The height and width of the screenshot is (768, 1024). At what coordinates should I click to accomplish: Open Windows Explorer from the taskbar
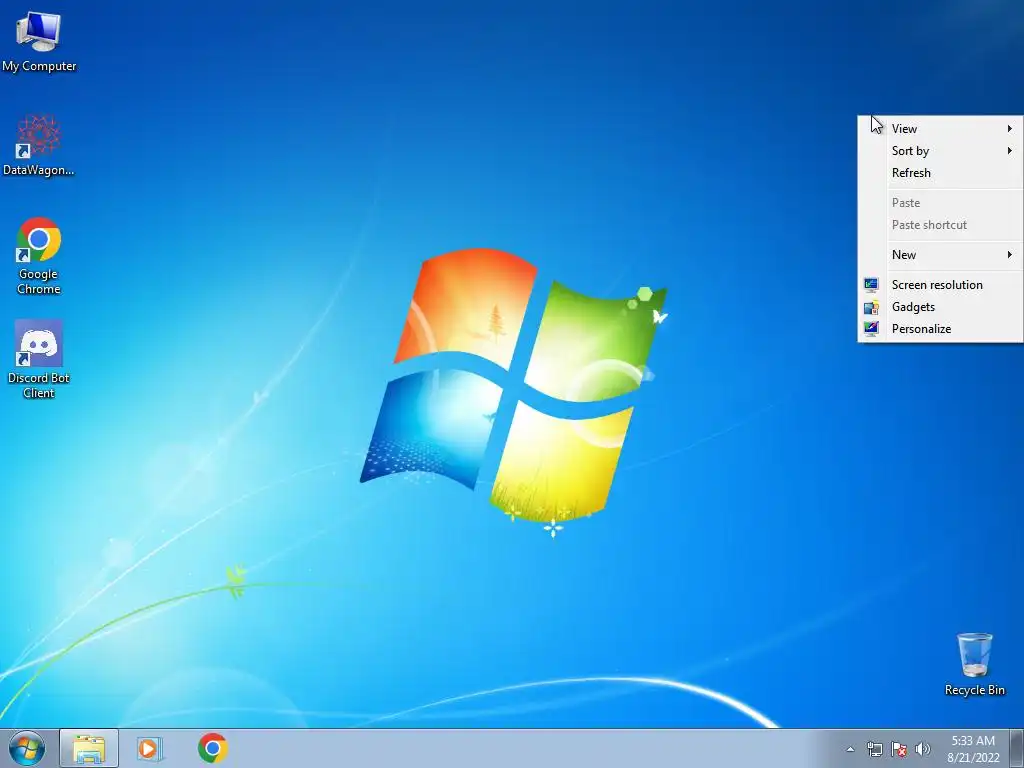tap(89, 748)
